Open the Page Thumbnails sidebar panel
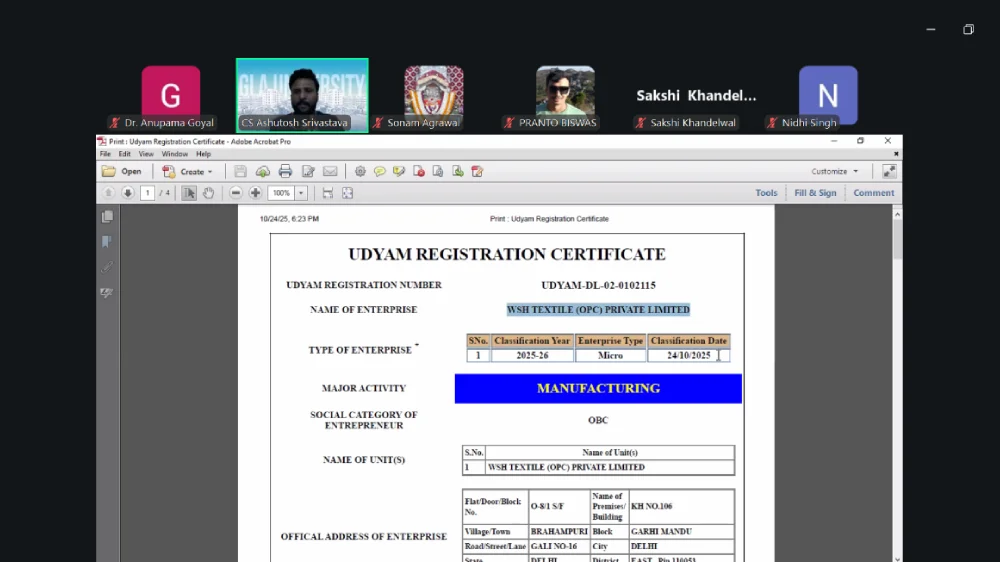This screenshot has width=1000, height=562. (x=107, y=216)
